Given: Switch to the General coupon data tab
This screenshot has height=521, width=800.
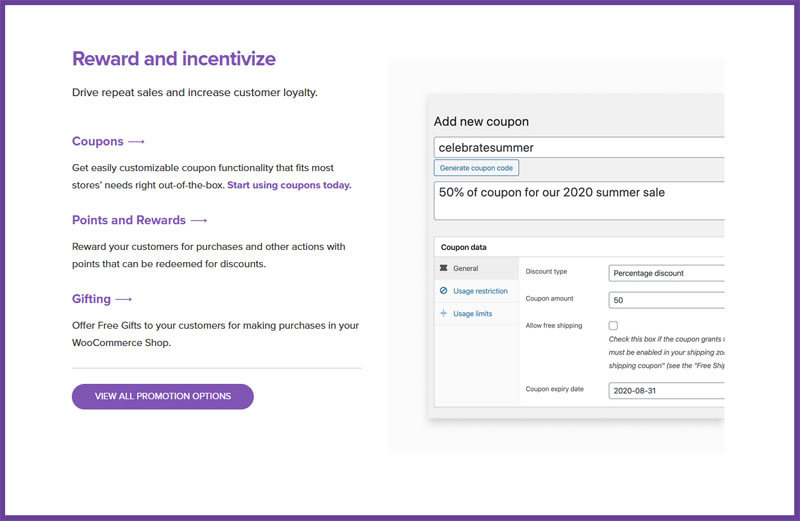Looking at the screenshot, I should pos(466,268).
